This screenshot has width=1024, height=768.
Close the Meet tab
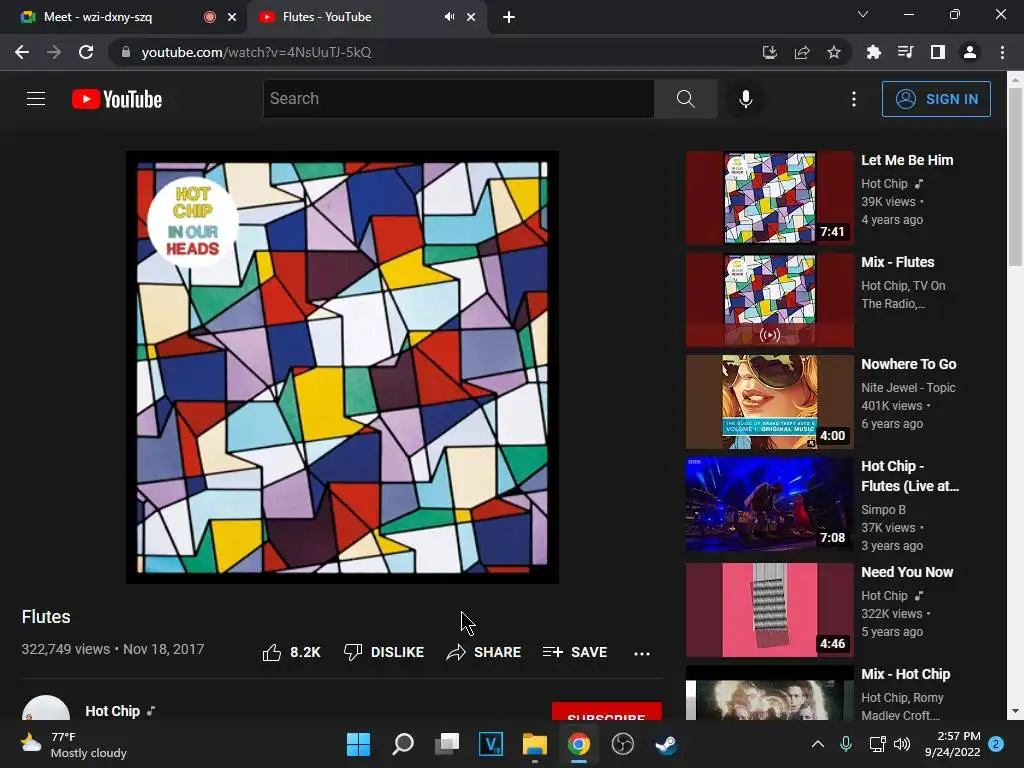[232, 17]
